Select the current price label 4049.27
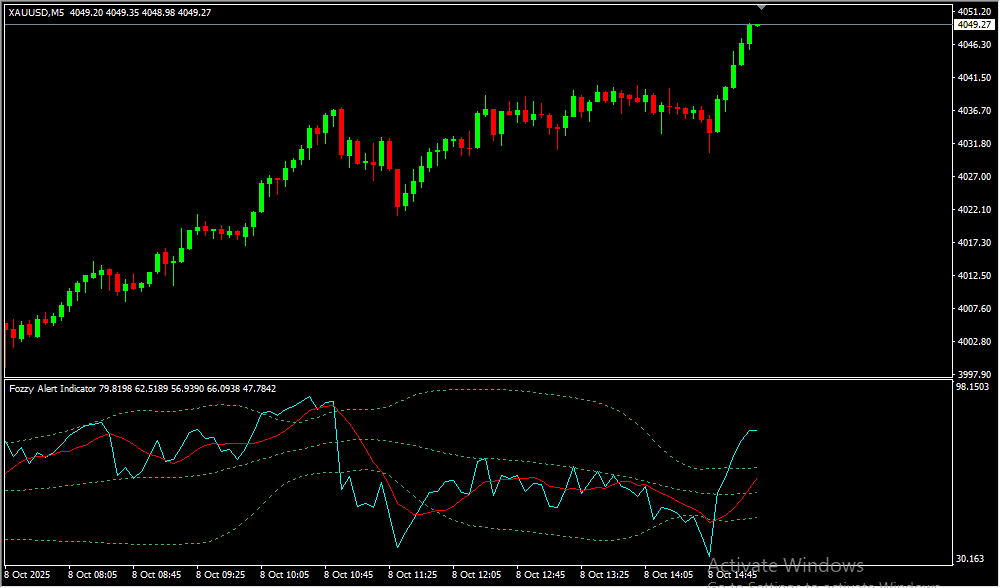Viewport: 1000px width, 588px height. tap(973, 24)
